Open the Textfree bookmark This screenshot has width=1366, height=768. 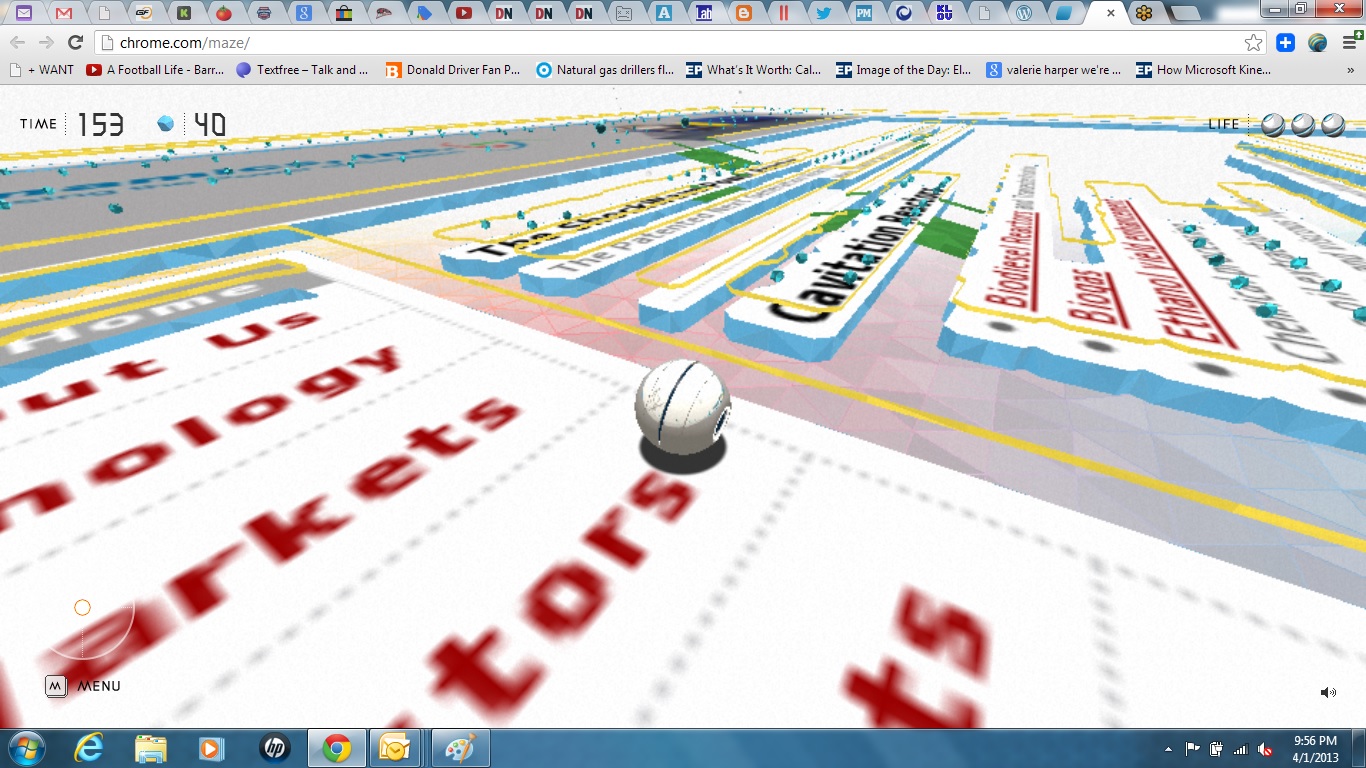coord(303,70)
